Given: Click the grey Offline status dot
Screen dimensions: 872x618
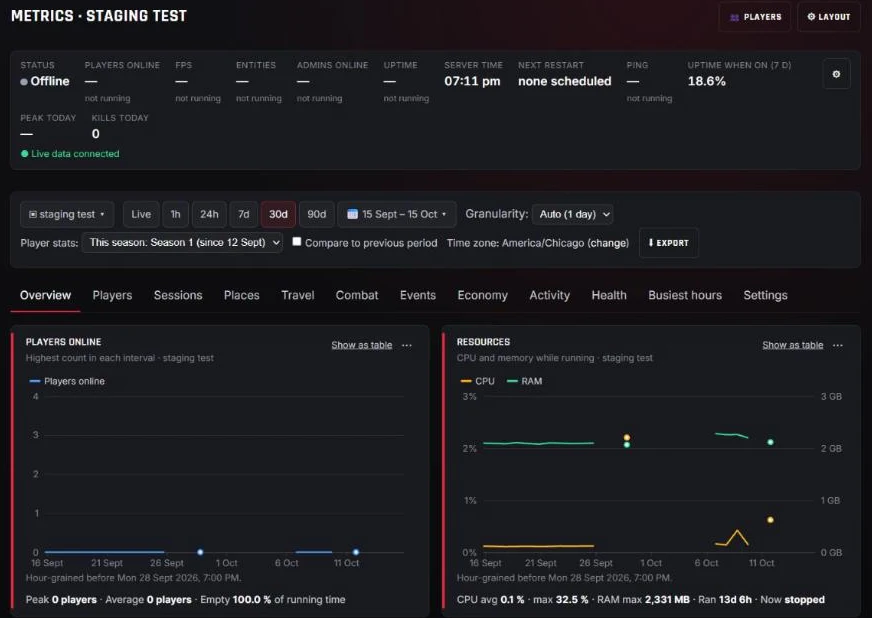Looking at the screenshot, I should click(24, 82).
